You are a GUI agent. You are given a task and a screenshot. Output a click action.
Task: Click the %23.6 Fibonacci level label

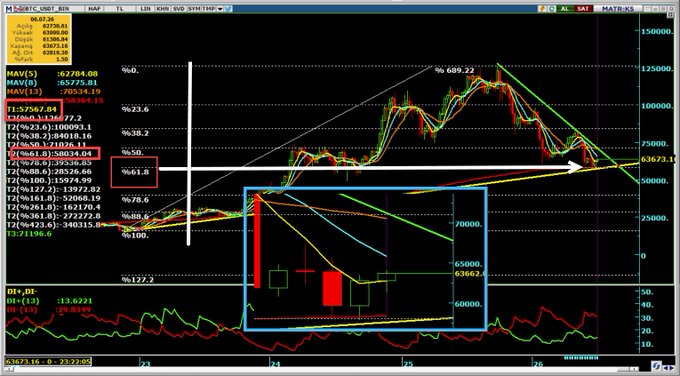tap(135, 109)
